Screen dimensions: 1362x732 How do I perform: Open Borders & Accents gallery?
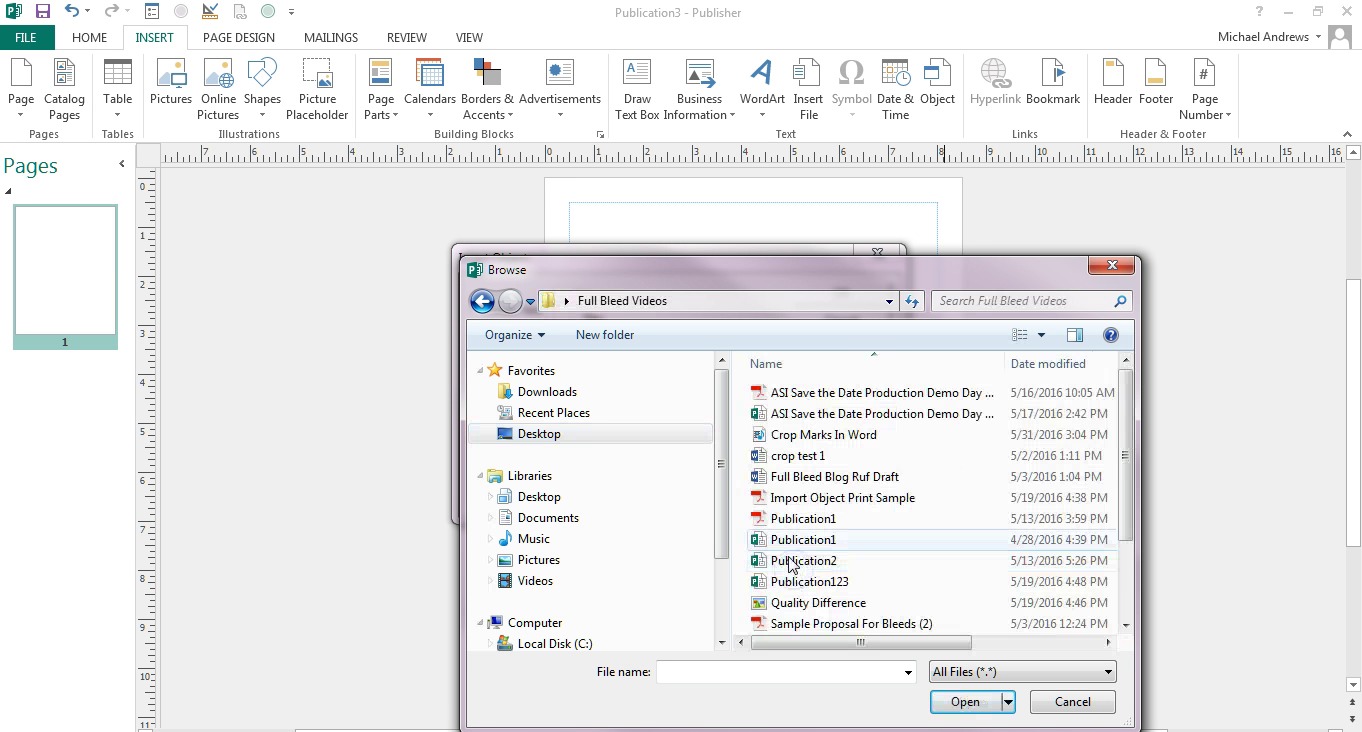[487, 90]
